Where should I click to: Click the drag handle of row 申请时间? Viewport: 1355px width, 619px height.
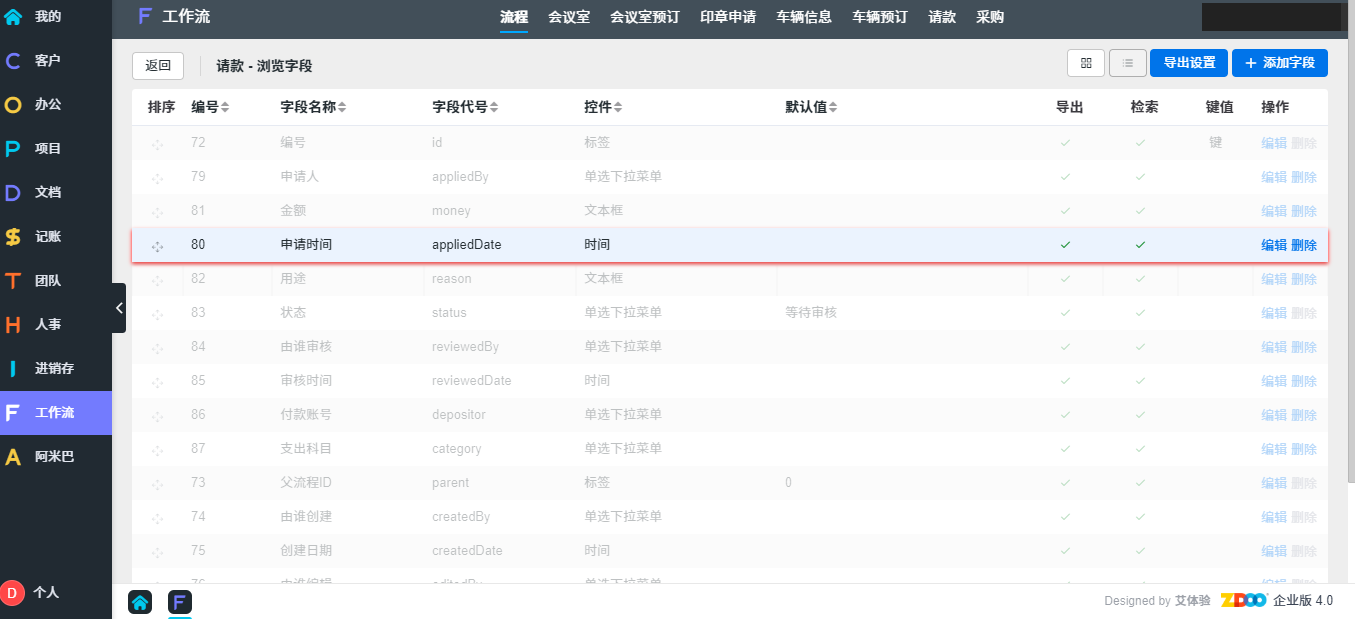pyautogui.click(x=157, y=246)
